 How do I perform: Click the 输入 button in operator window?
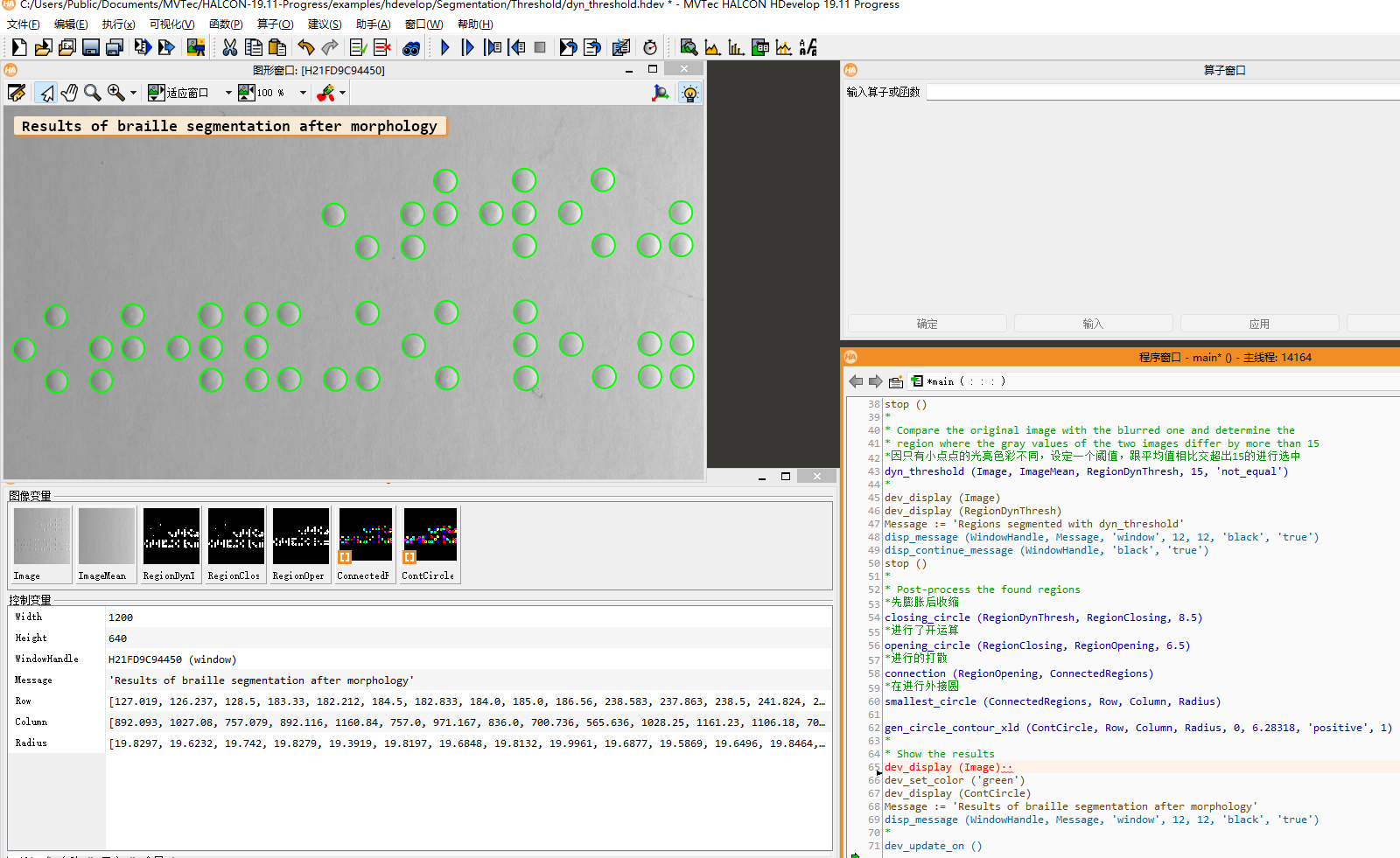[1093, 324]
